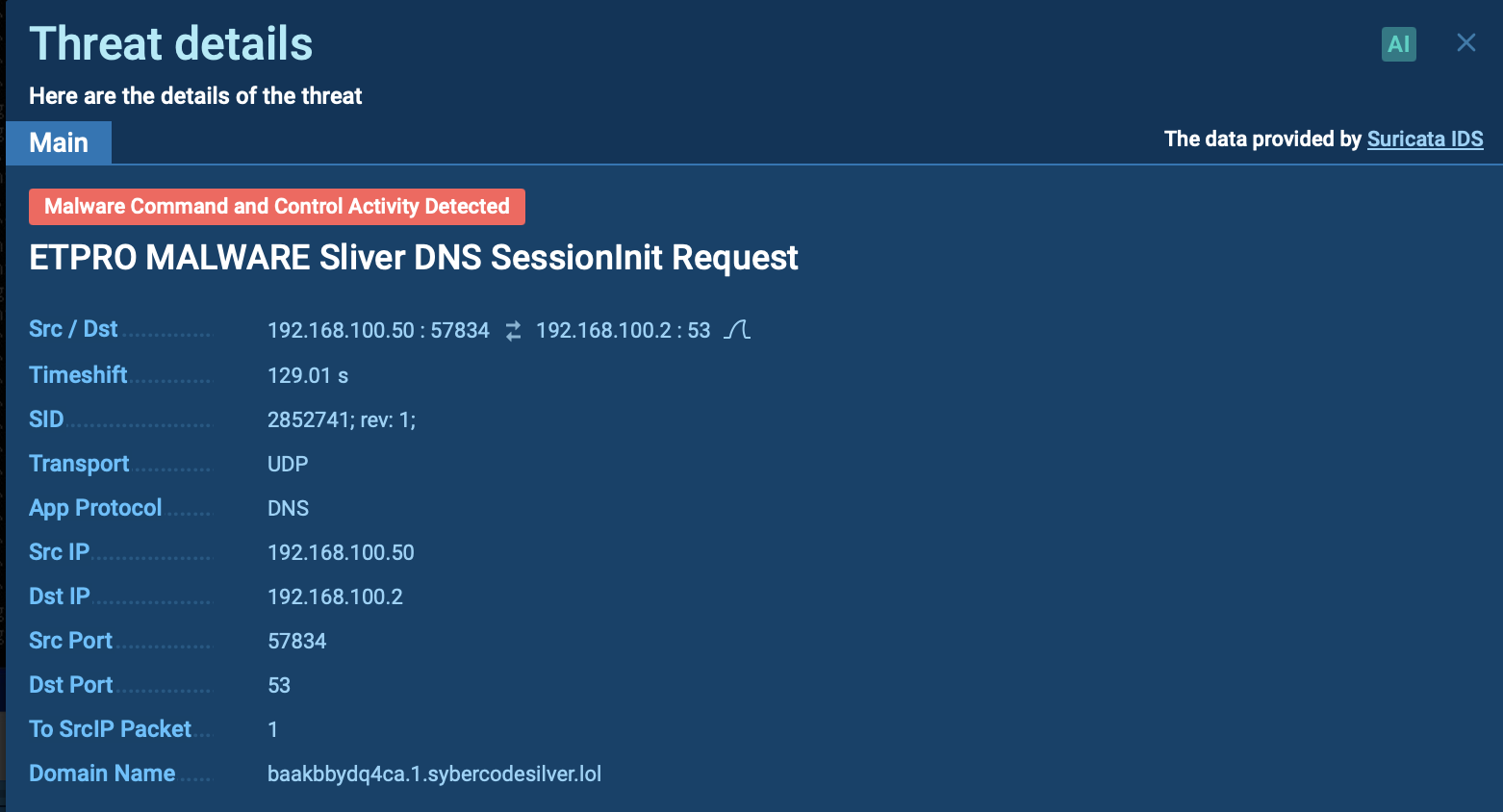This screenshot has width=1503, height=812.
Task: Close the Threat details panel
Action: [x=1465, y=43]
